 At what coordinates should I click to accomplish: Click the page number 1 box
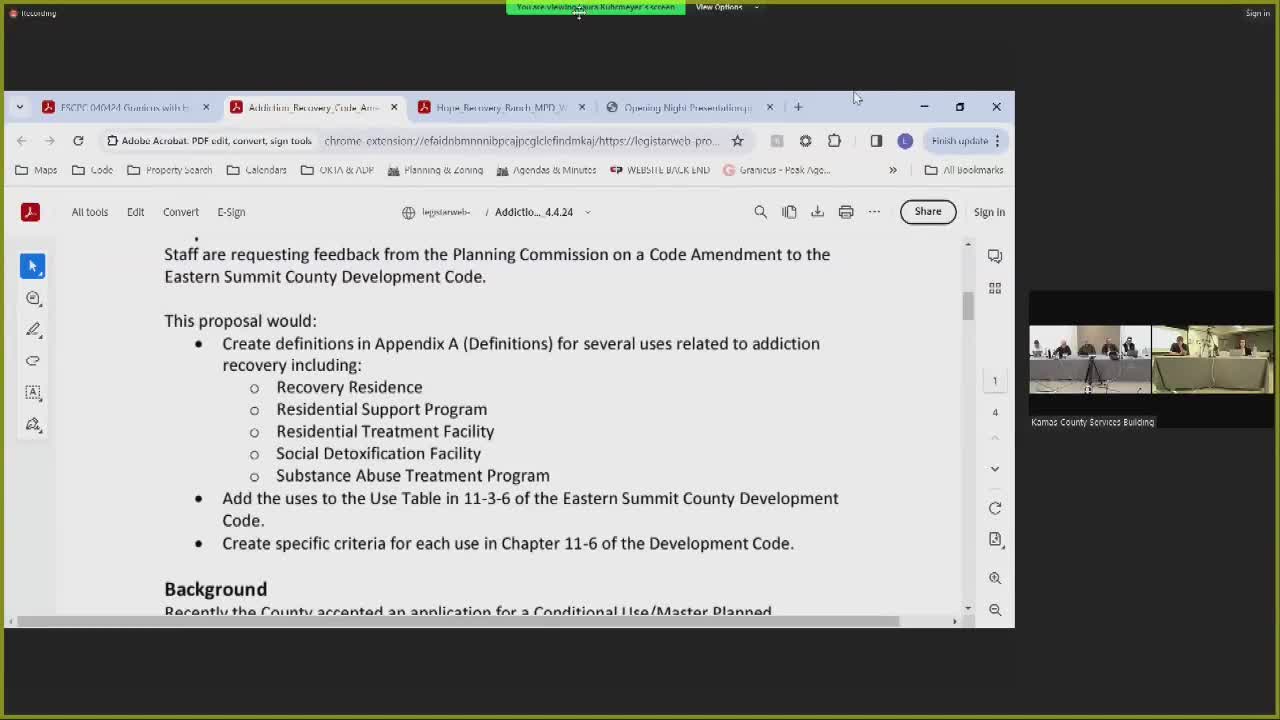(995, 380)
